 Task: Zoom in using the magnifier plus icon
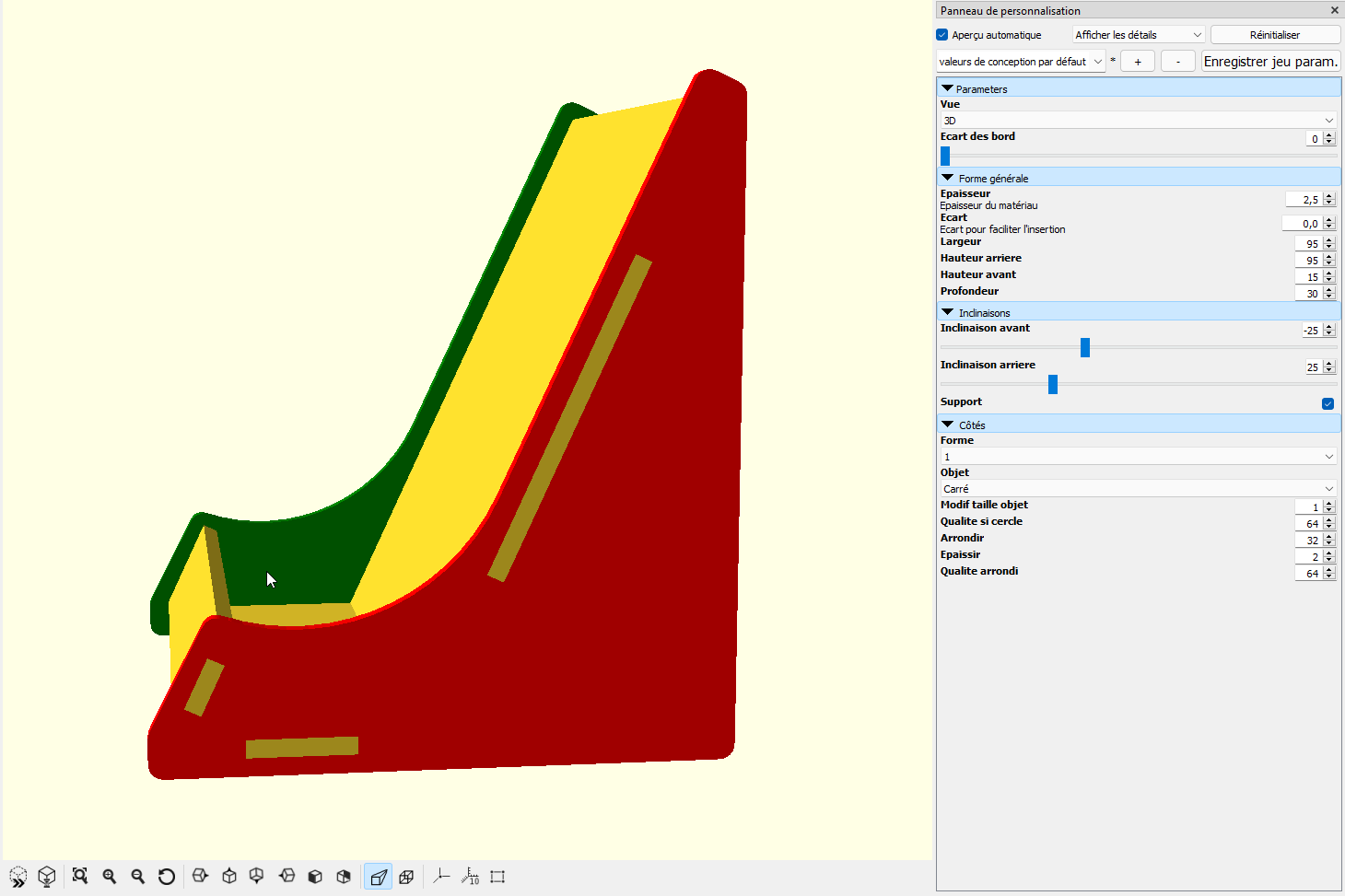point(110,877)
